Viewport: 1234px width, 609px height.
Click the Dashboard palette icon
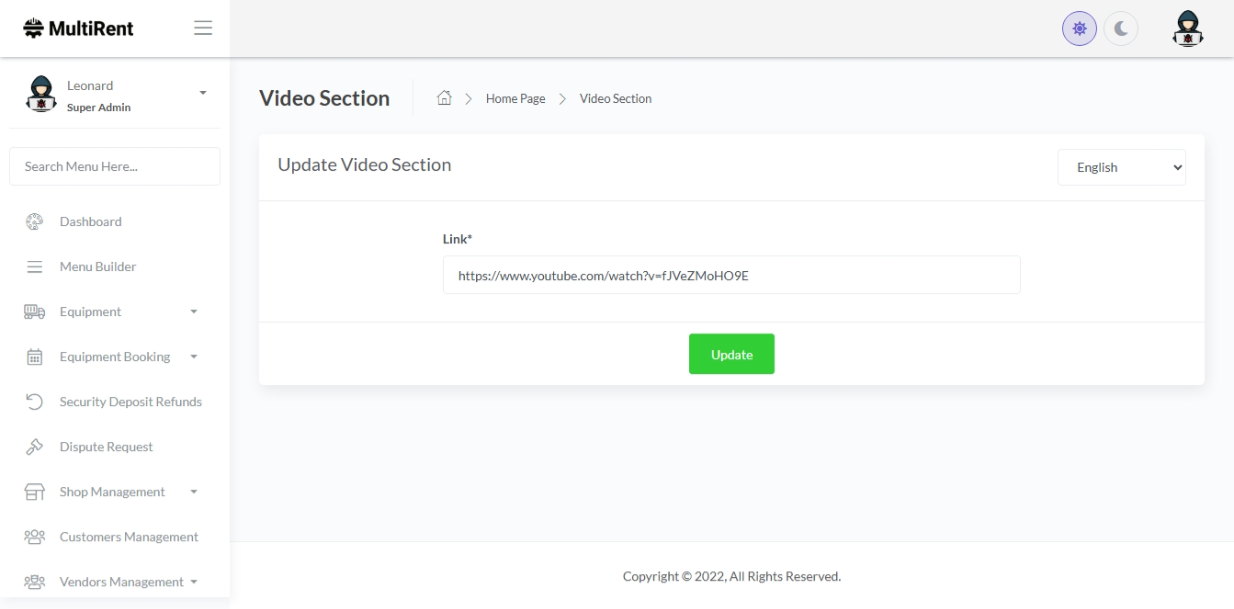pyautogui.click(x=33, y=222)
